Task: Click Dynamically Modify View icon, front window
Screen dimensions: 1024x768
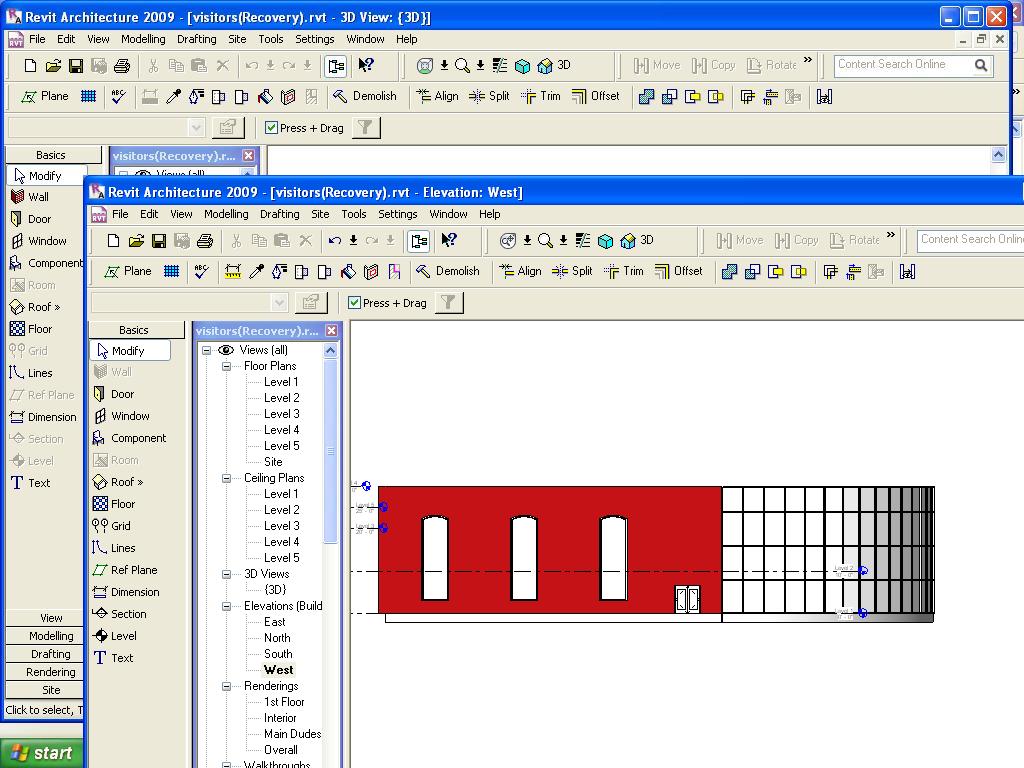Action: 507,240
